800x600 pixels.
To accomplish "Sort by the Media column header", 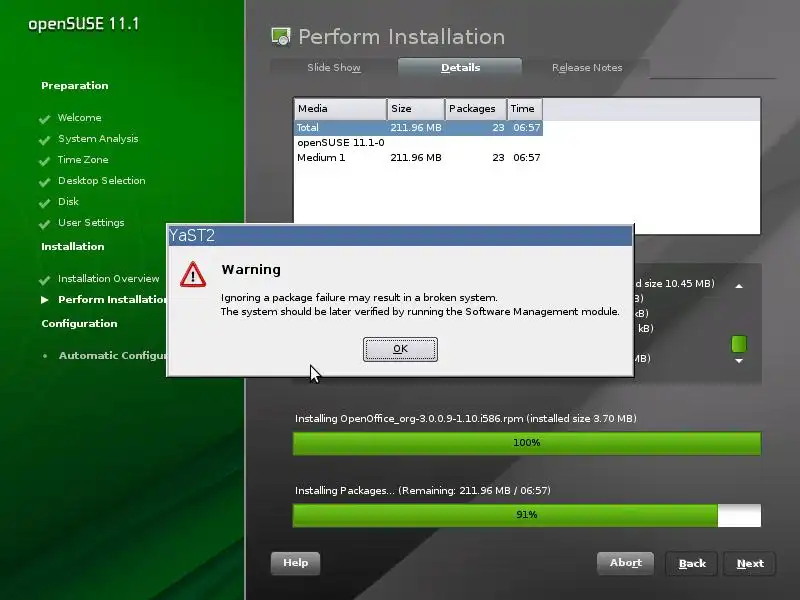I will 340,109.
